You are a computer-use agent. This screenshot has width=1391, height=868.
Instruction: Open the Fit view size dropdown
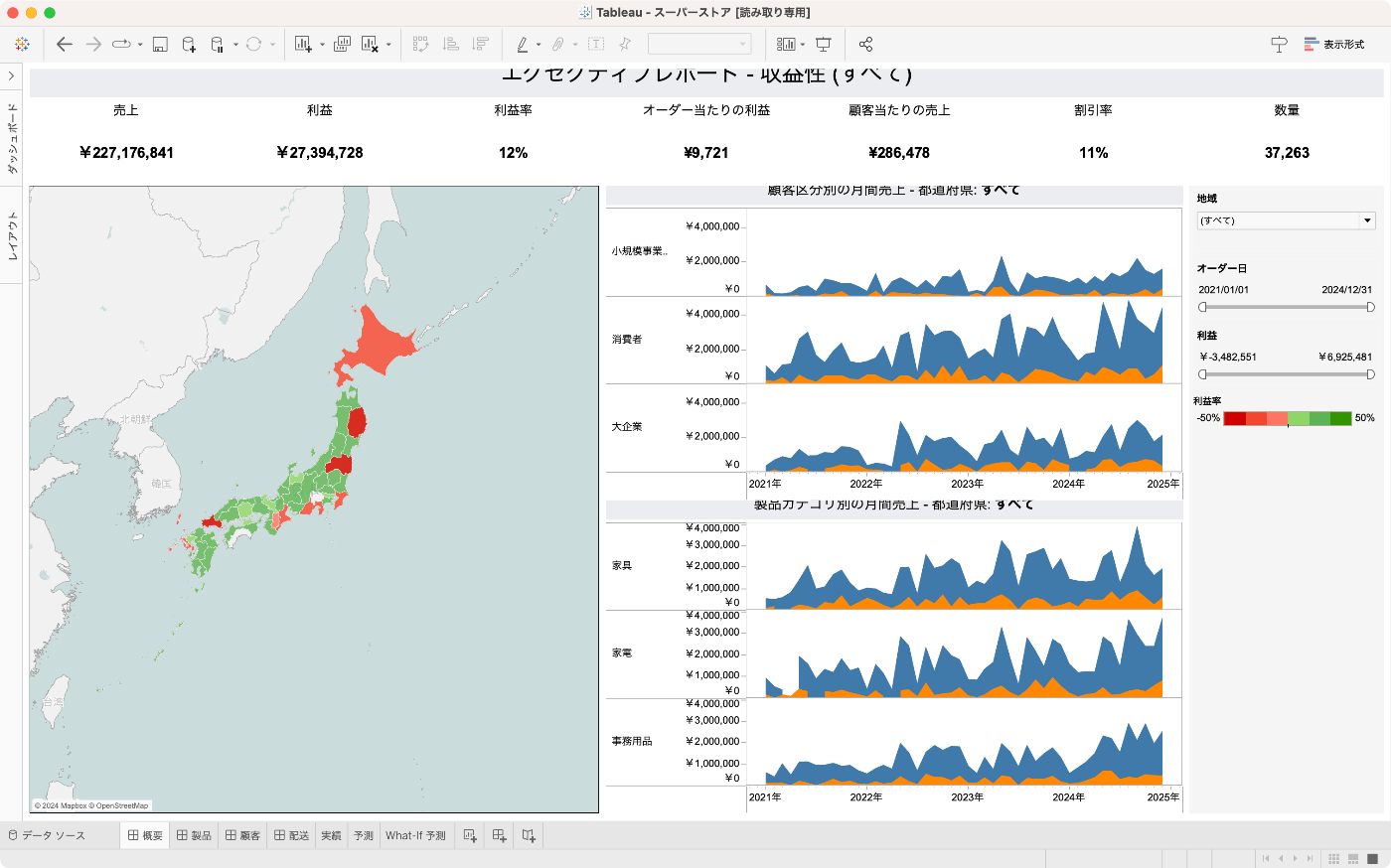(699, 44)
